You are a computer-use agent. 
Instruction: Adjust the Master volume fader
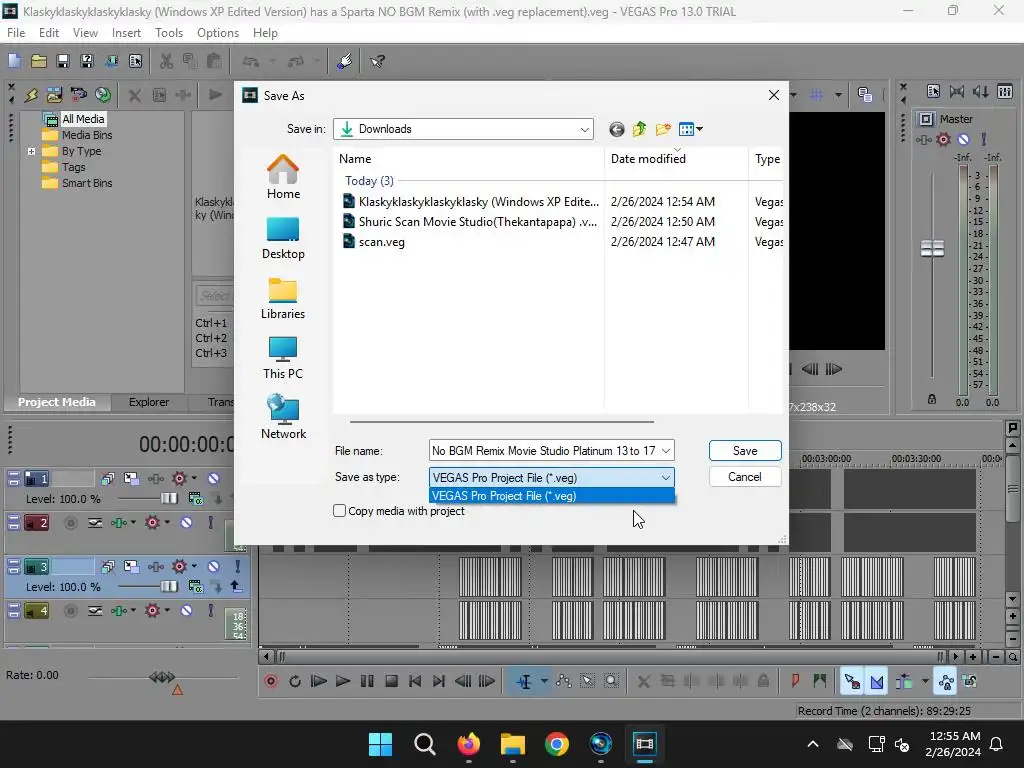click(932, 248)
